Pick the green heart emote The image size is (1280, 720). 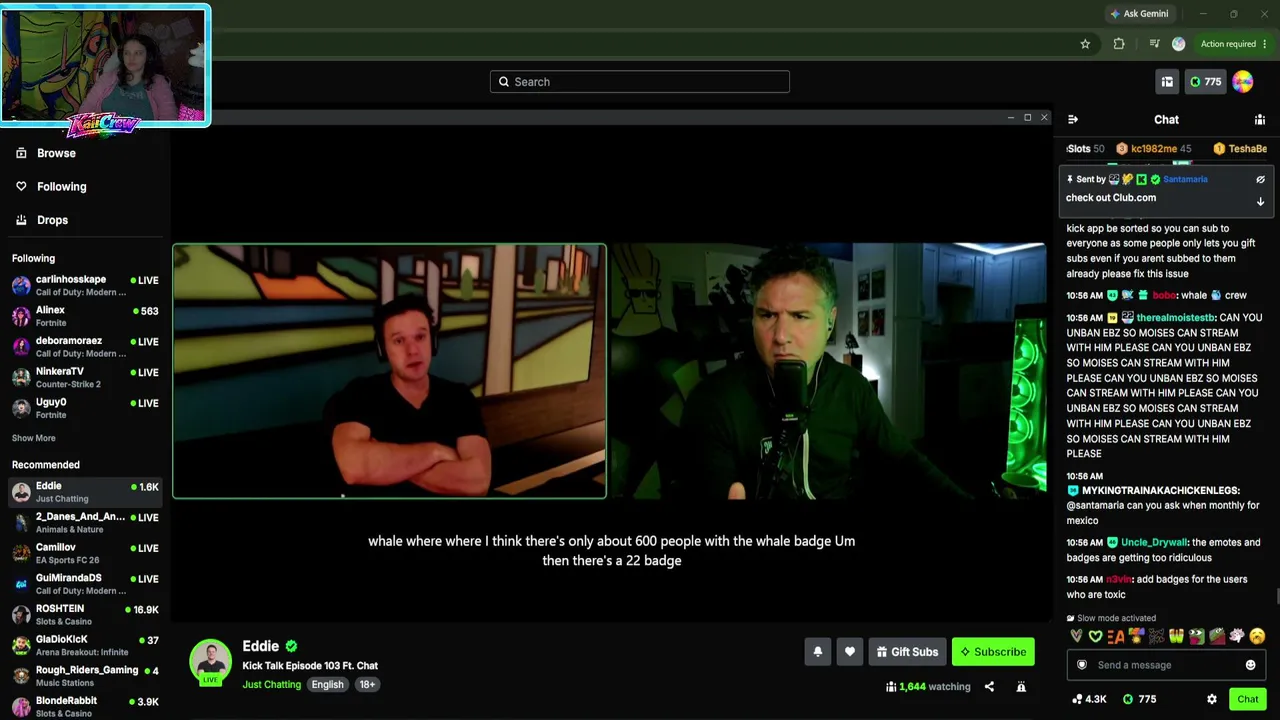click(1095, 636)
